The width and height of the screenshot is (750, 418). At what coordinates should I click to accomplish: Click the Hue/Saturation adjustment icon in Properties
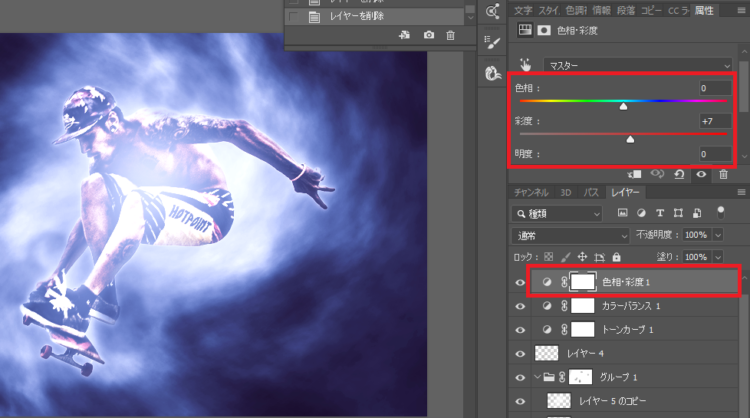(x=525, y=30)
